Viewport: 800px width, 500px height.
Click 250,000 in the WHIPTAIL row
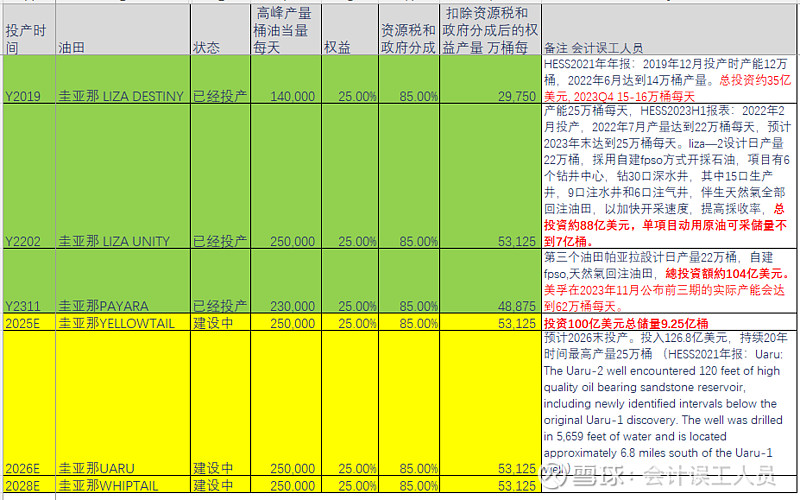point(286,485)
